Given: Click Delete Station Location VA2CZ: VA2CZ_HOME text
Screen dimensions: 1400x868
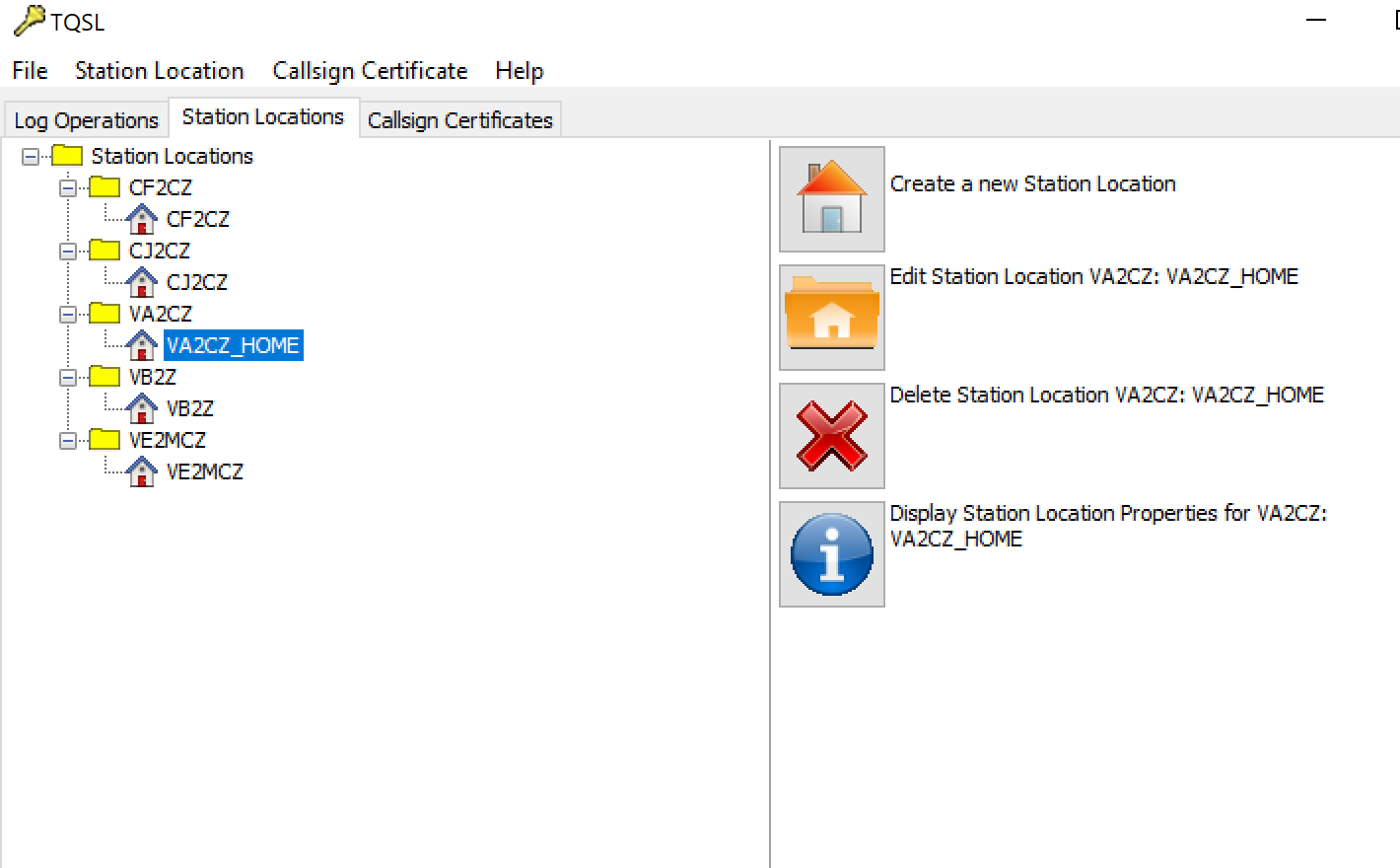Looking at the screenshot, I should (x=1107, y=395).
